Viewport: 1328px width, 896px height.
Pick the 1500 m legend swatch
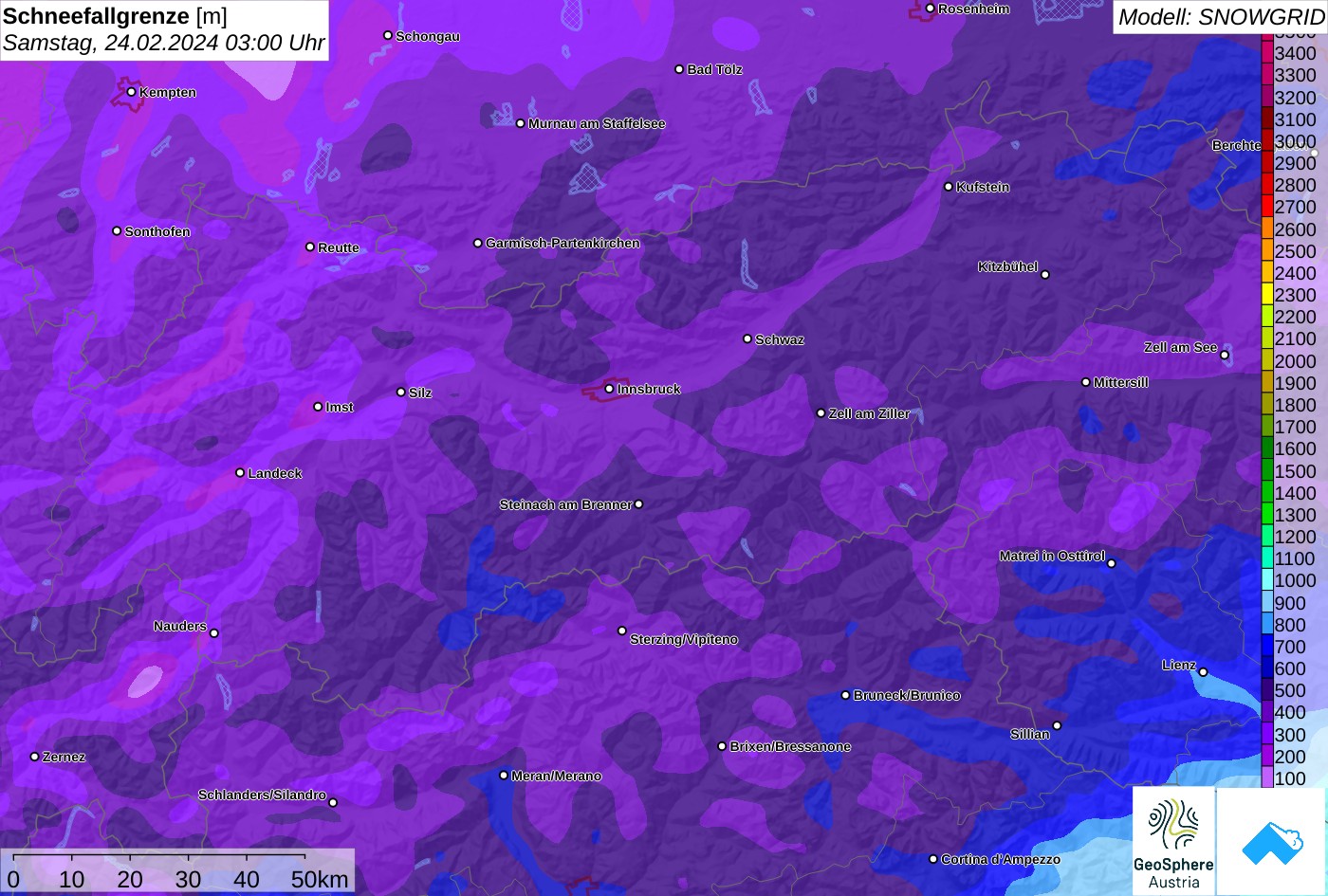click(1267, 471)
